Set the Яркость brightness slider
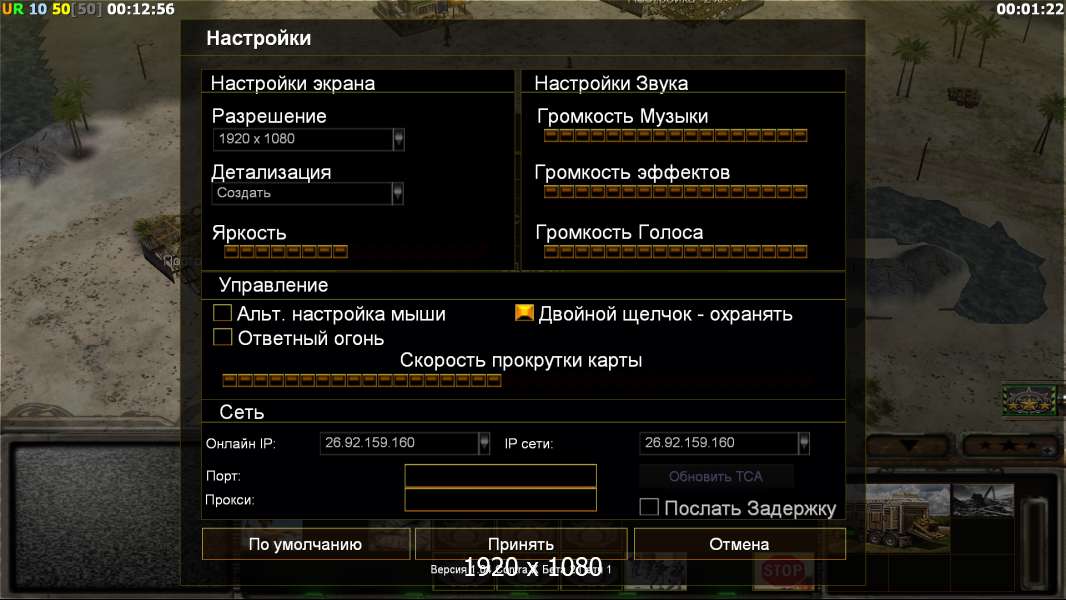 [286, 252]
